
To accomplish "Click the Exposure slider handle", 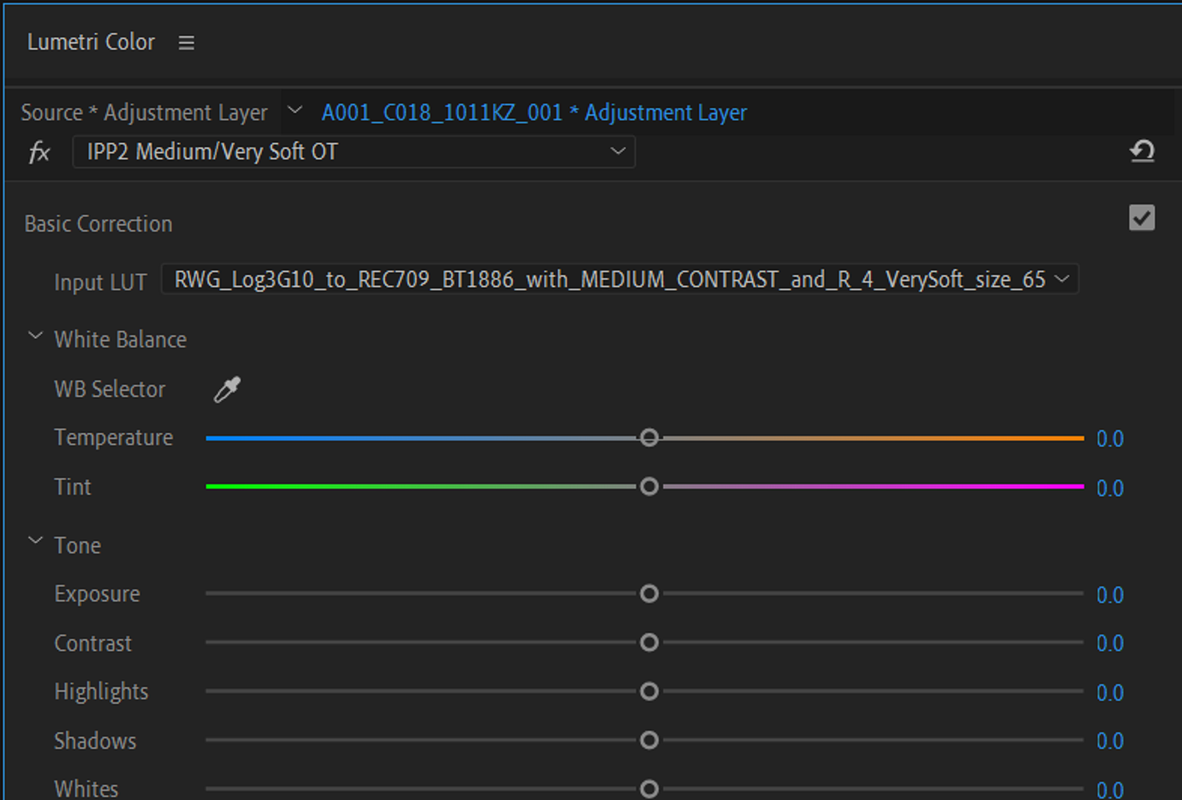I will pyautogui.click(x=649, y=593).
